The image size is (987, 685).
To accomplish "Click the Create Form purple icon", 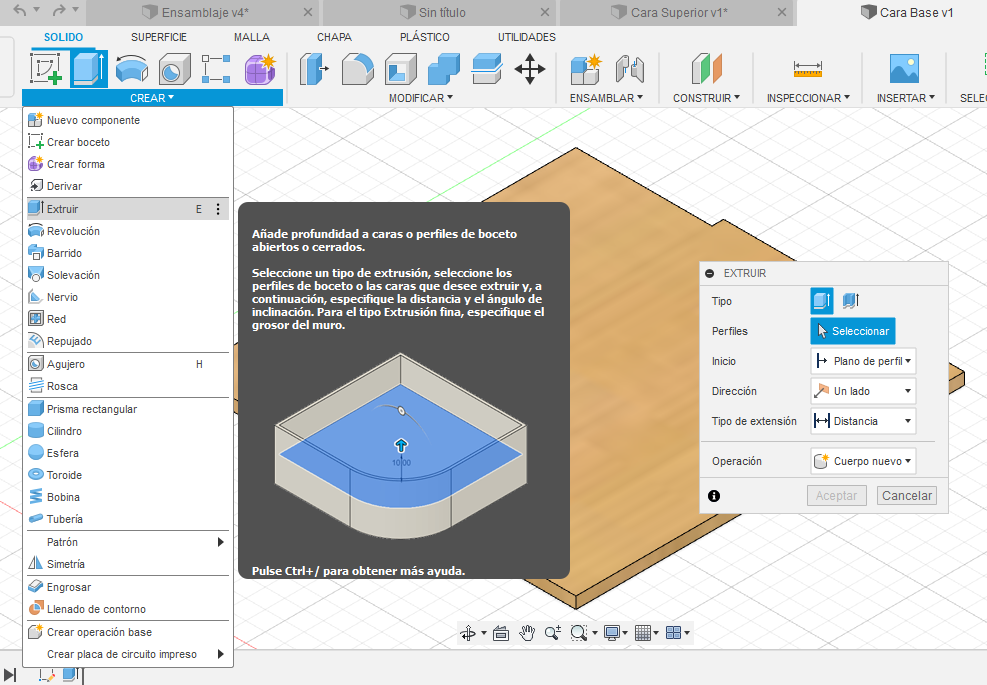I will point(261,69).
